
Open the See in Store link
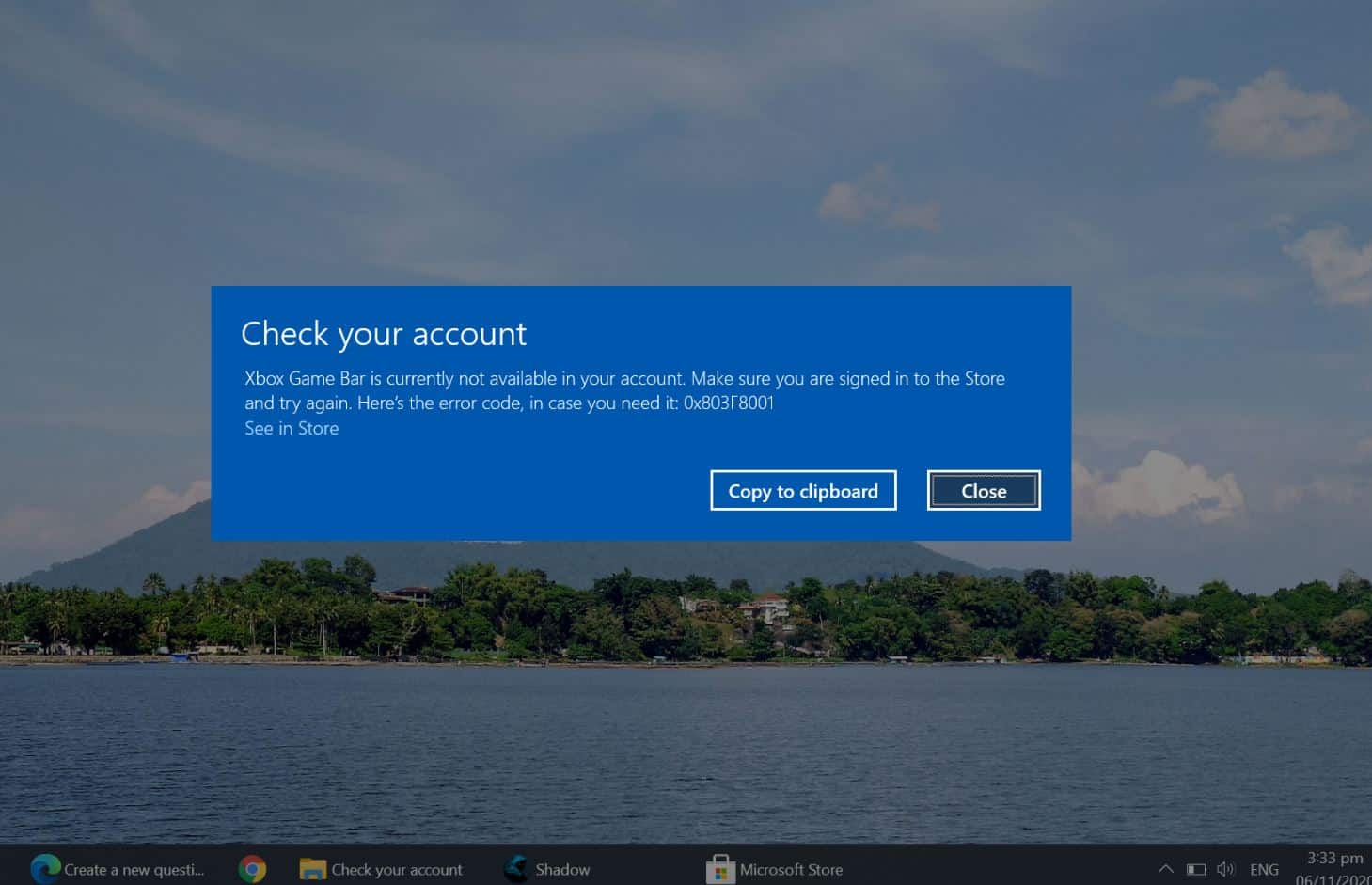(292, 429)
